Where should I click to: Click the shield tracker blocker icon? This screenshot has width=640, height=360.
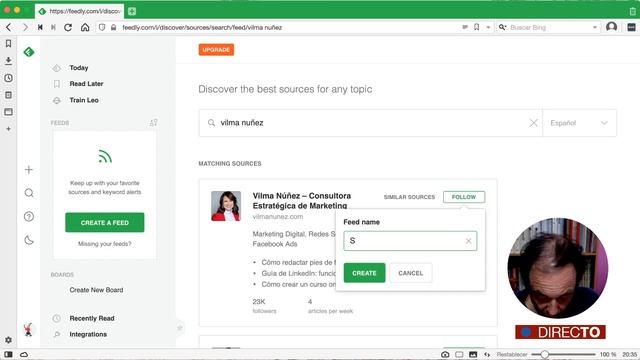pos(102,27)
